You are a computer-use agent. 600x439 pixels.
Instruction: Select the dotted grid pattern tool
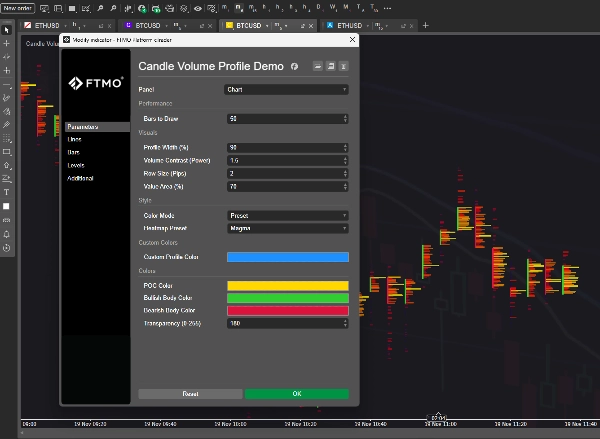pyautogui.click(x=7, y=138)
